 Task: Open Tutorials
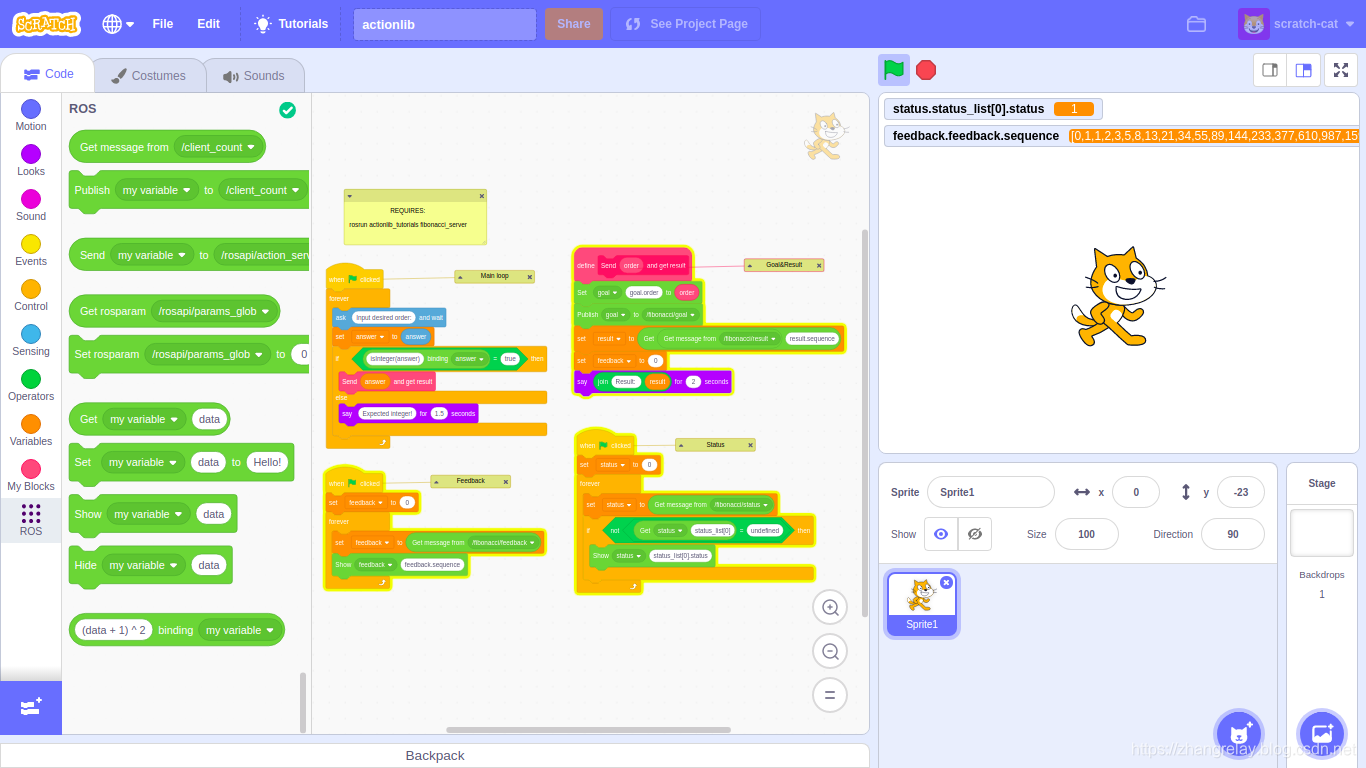coord(291,24)
